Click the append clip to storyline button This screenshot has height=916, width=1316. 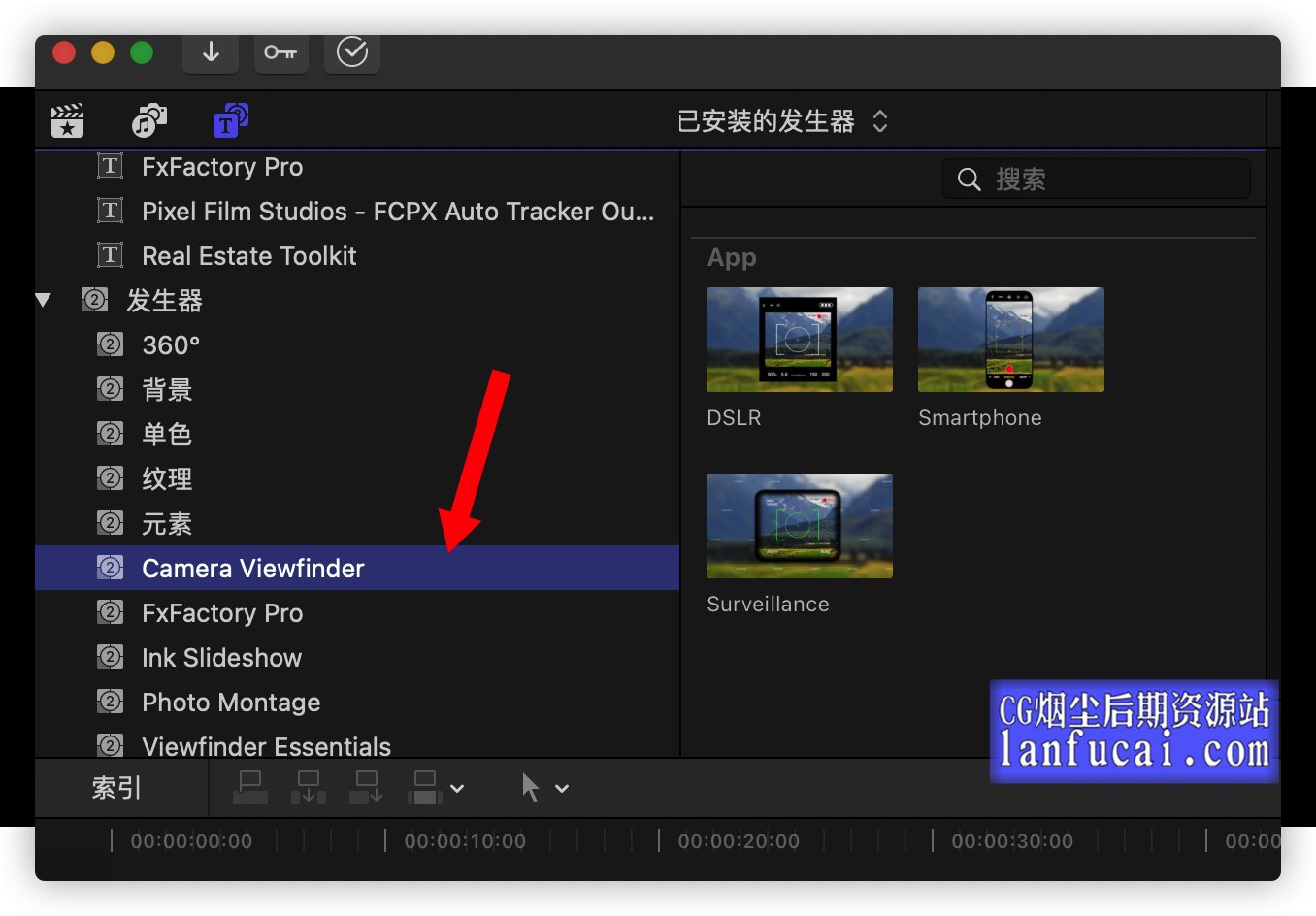(x=367, y=788)
